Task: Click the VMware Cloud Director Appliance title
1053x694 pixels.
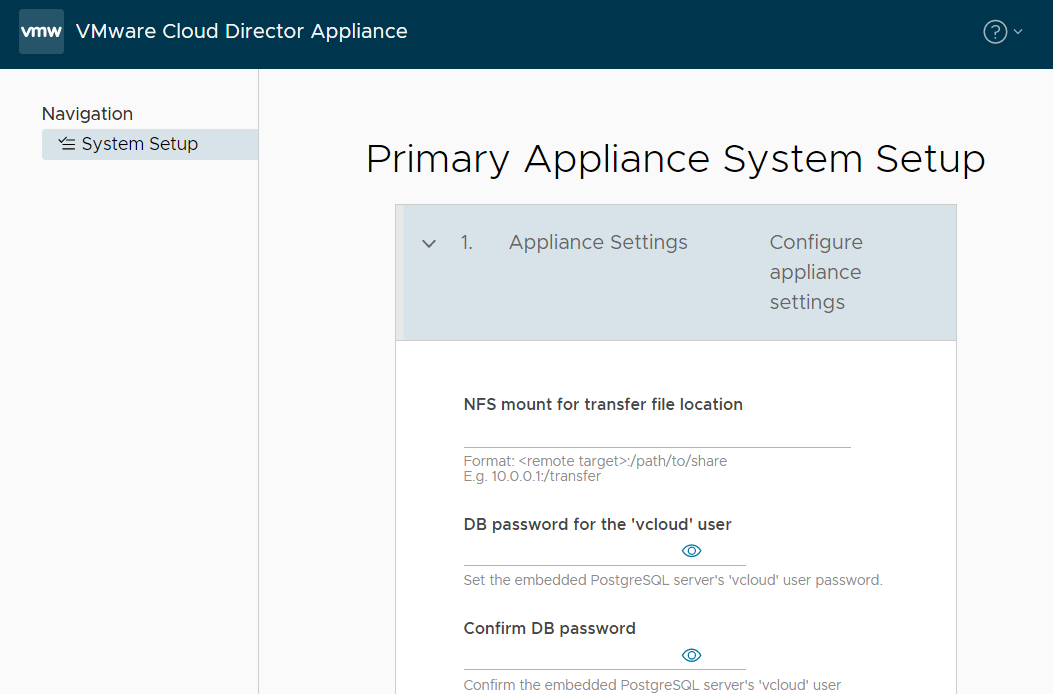Action: (242, 32)
